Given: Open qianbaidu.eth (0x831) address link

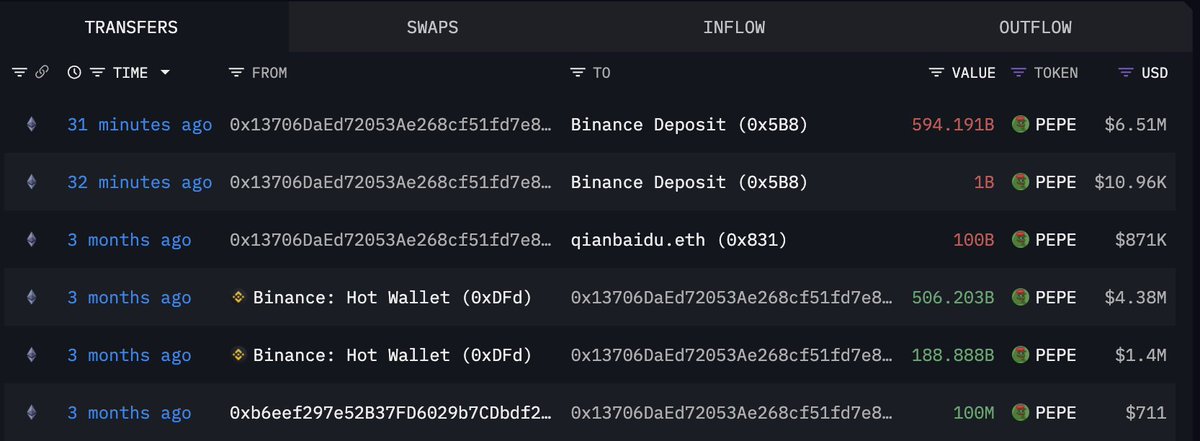Looking at the screenshot, I should [679, 240].
